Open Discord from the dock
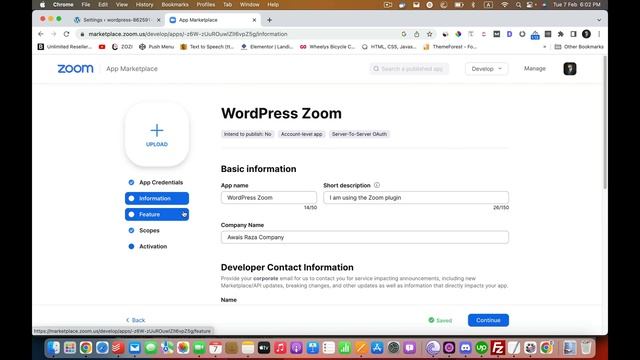The image size is (640, 360). coord(465,348)
